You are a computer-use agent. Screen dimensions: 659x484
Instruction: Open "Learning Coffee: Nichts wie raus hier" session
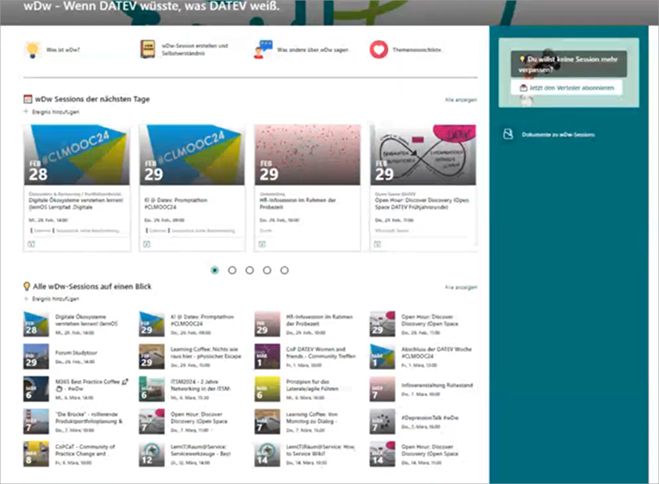coord(190,351)
